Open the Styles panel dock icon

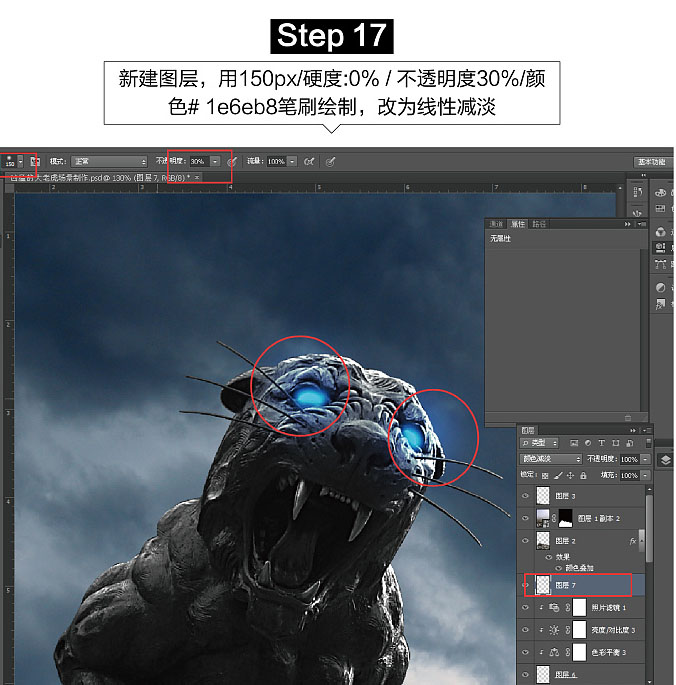click(x=661, y=304)
